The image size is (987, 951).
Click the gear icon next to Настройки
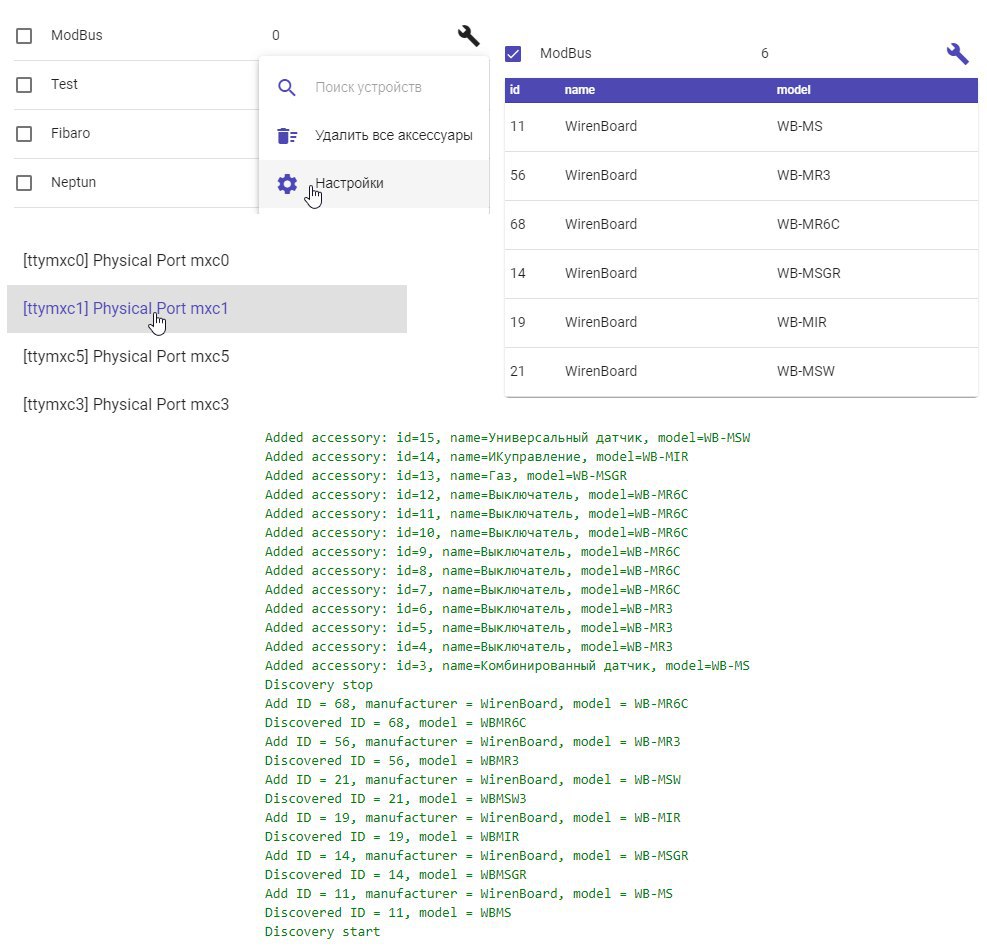click(287, 184)
